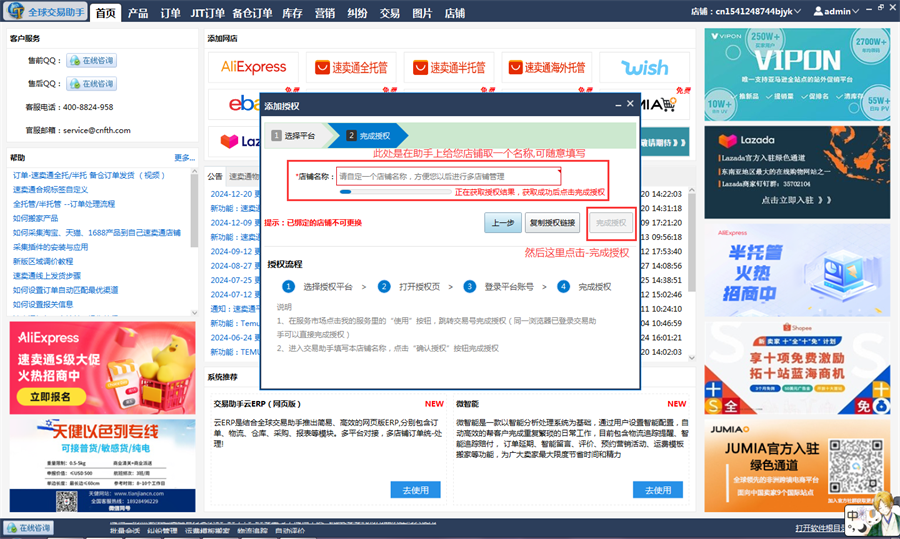This screenshot has height=539, width=900.
Task: Close the 添加授权 dialog
Action: pos(630,104)
